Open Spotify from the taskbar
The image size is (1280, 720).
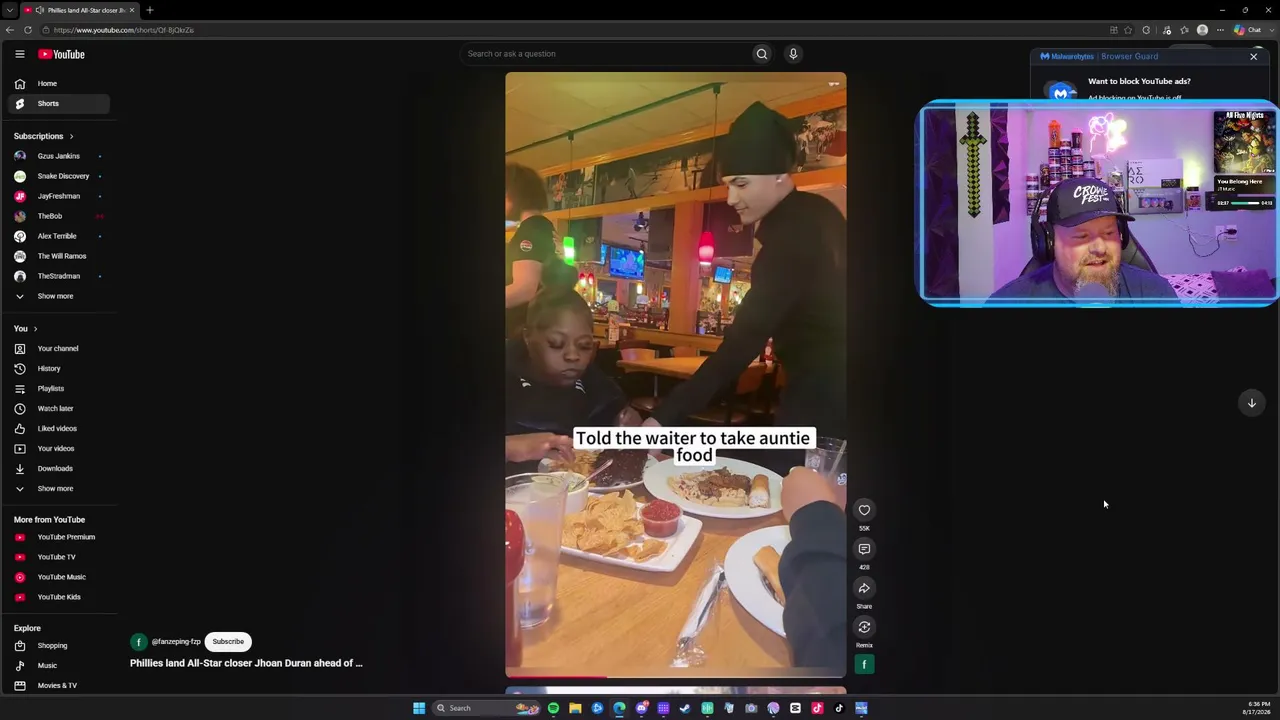pos(553,708)
